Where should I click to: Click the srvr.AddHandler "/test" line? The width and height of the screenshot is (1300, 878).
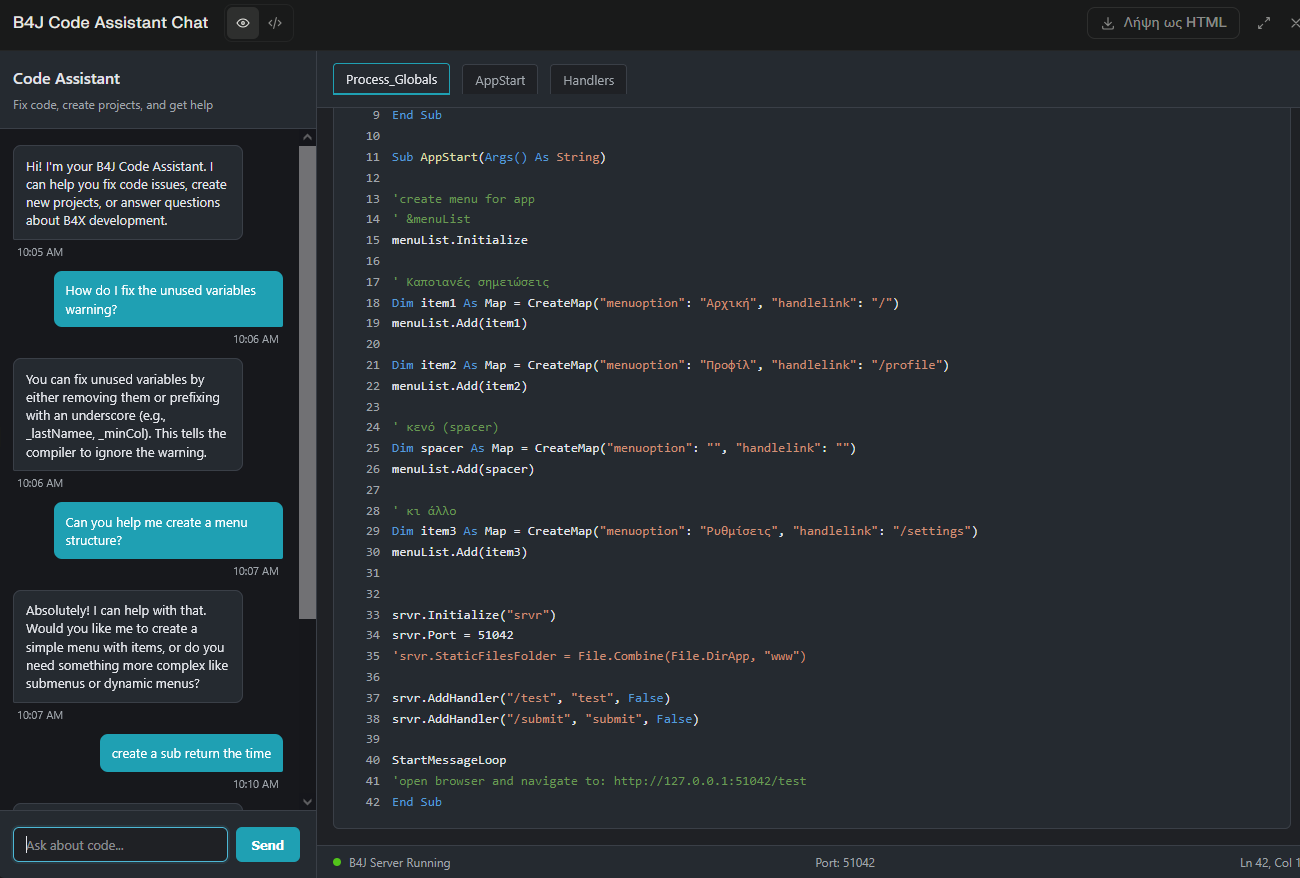click(531, 698)
